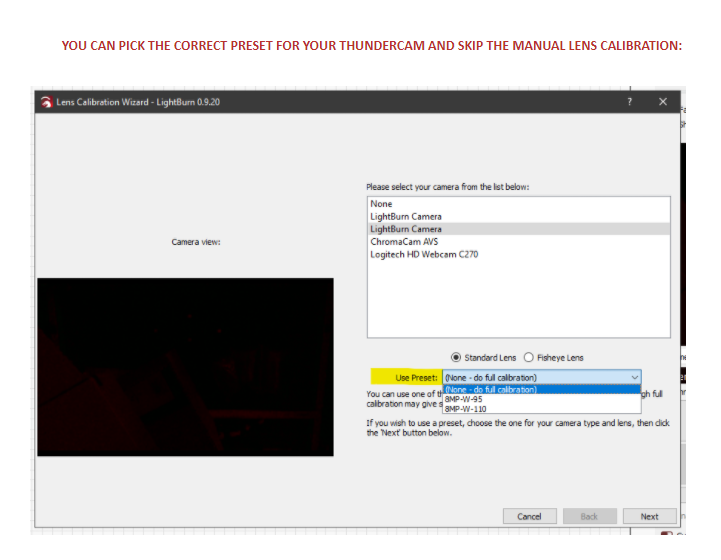721x560 pixels.
Task: Pick the highlighted None - do full calibration option
Action: pyautogui.click(x=542, y=389)
